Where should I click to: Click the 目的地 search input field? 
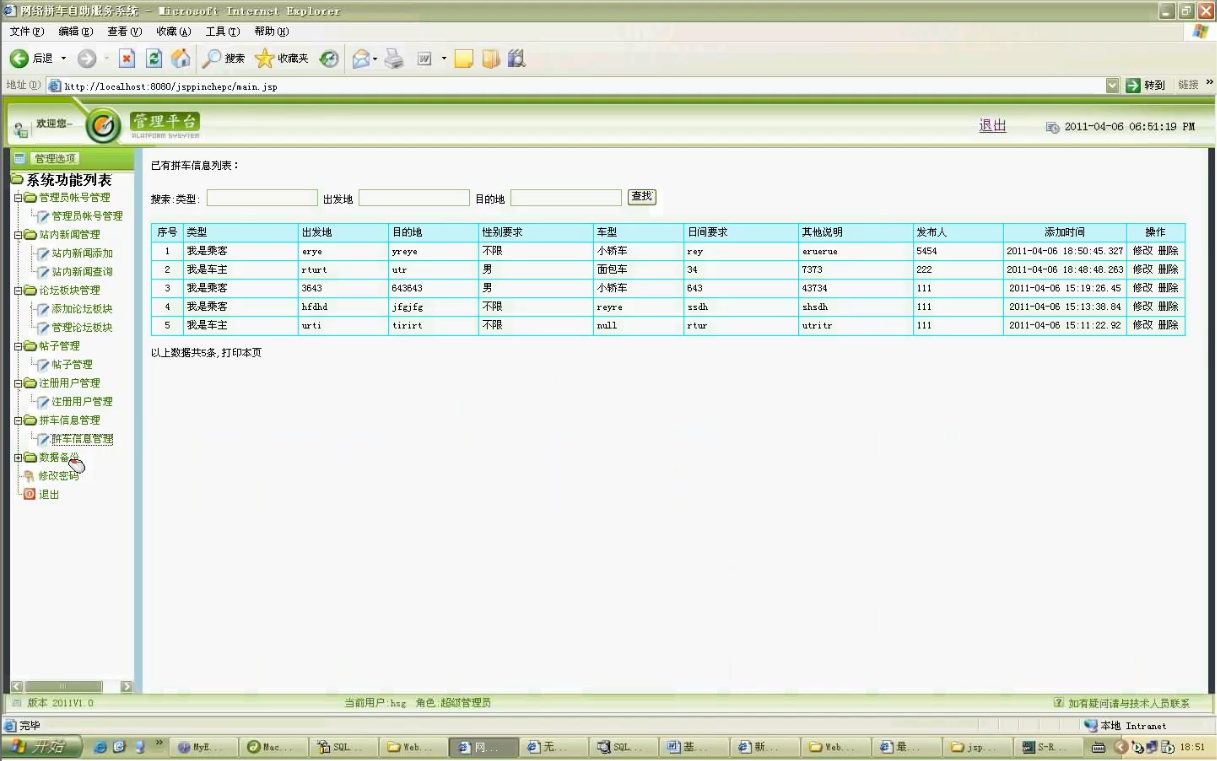566,198
